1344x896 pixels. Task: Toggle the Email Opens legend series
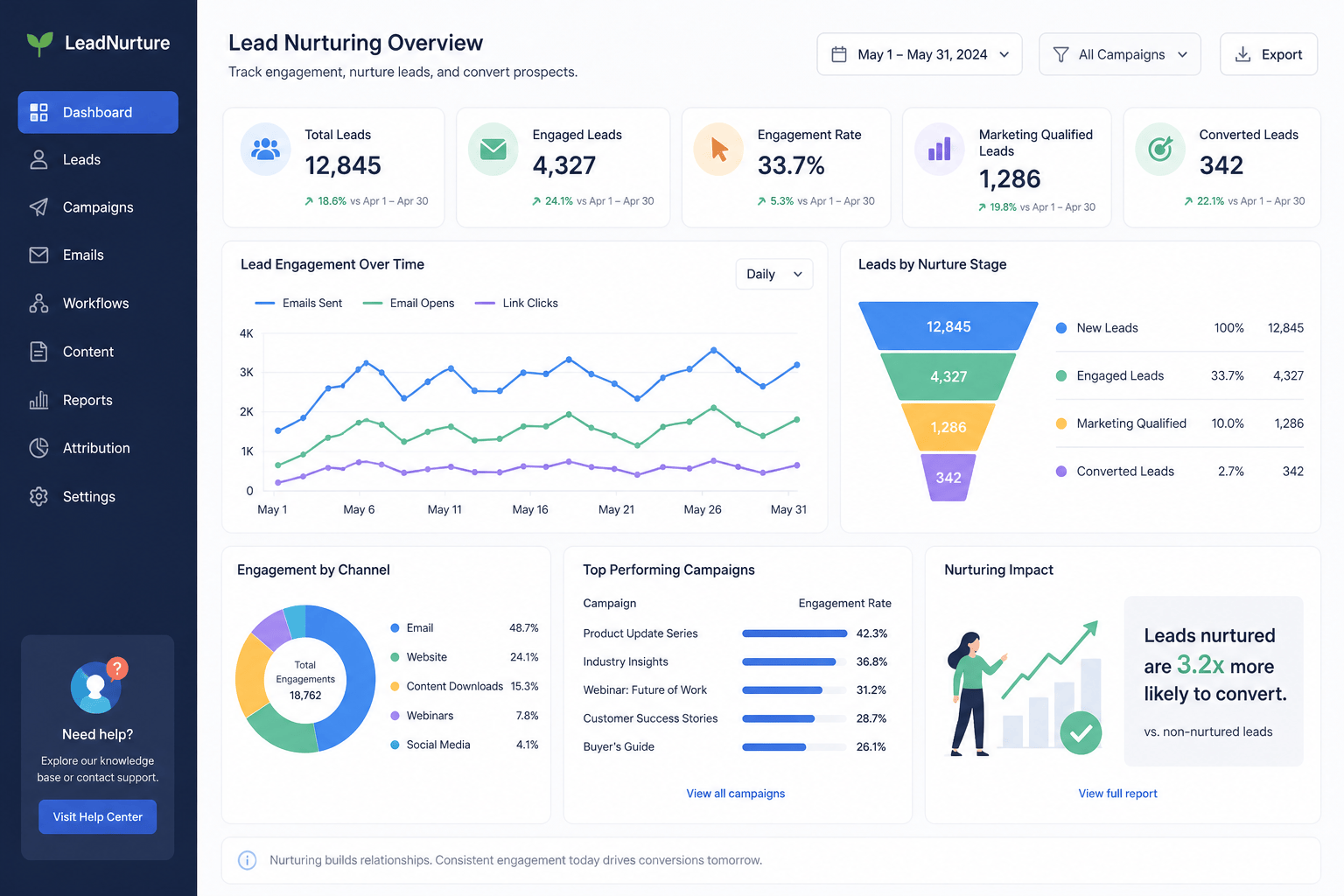pos(409,304)
